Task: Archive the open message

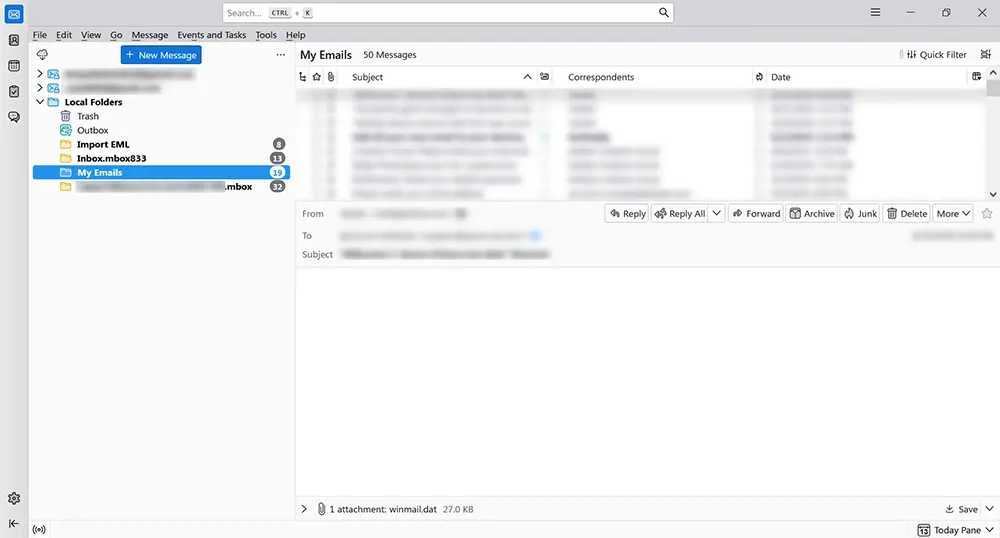Action: (812, 214)
